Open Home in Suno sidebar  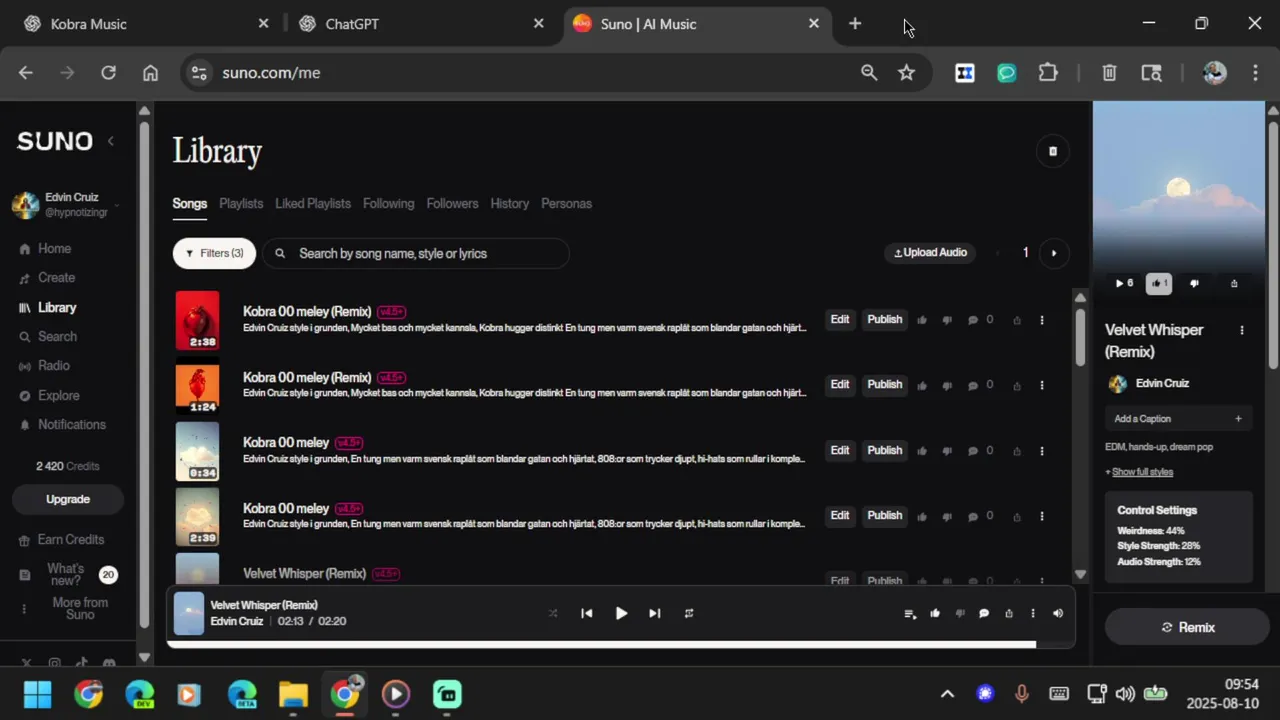point(55,249)
